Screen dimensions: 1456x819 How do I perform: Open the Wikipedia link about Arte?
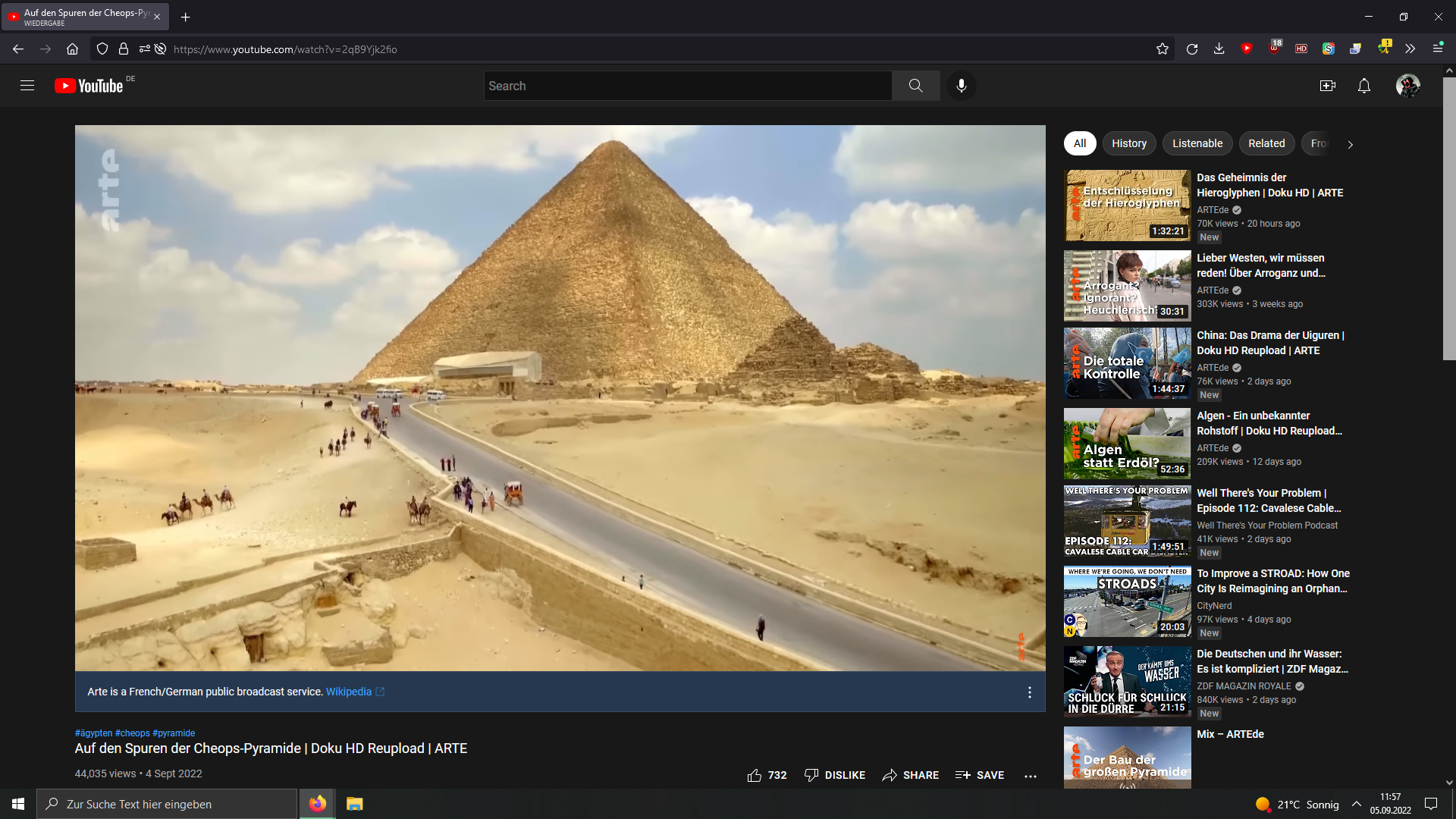349,692
